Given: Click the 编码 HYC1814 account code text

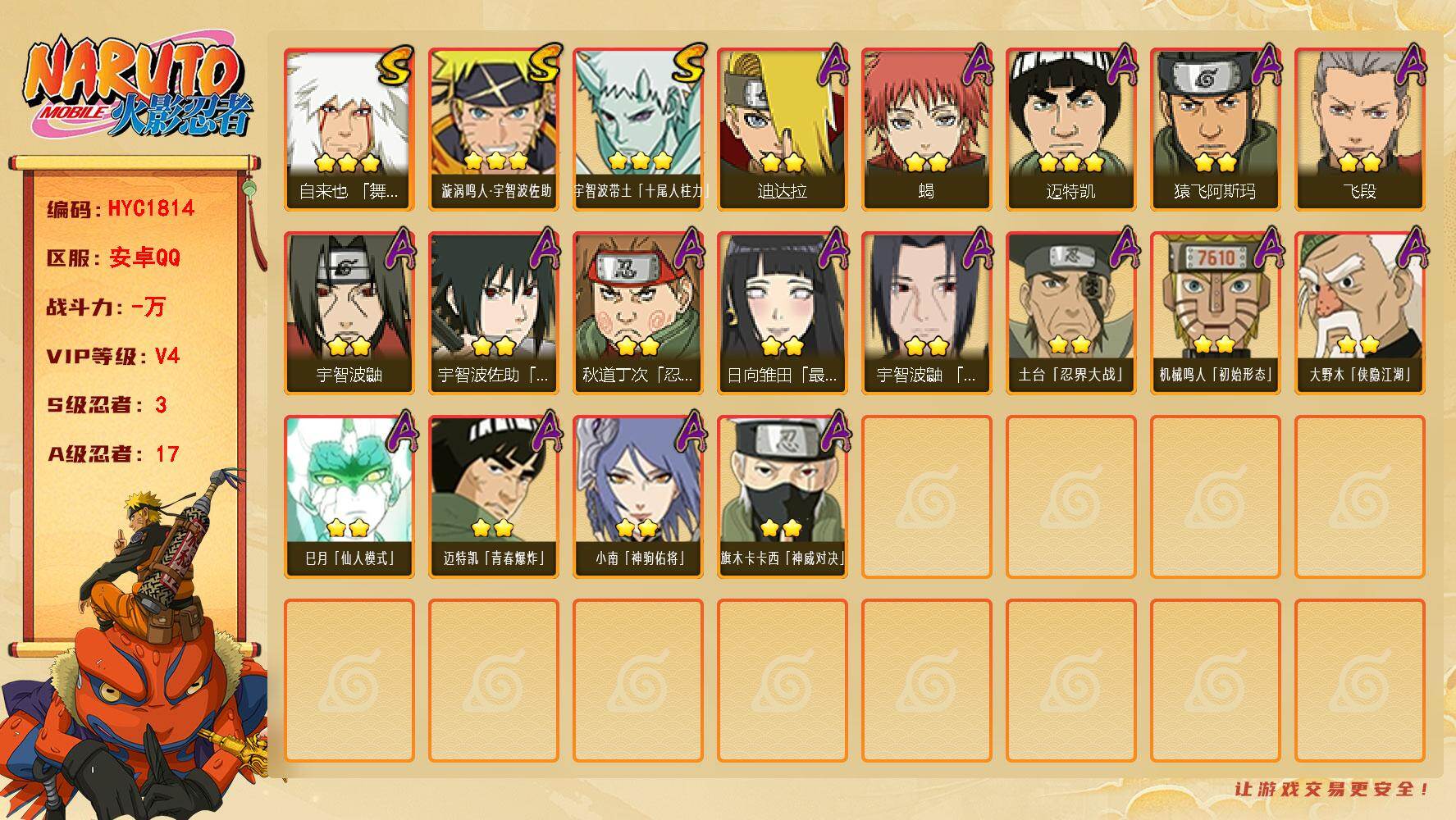Looking at the screenshot, I should 121,208.
